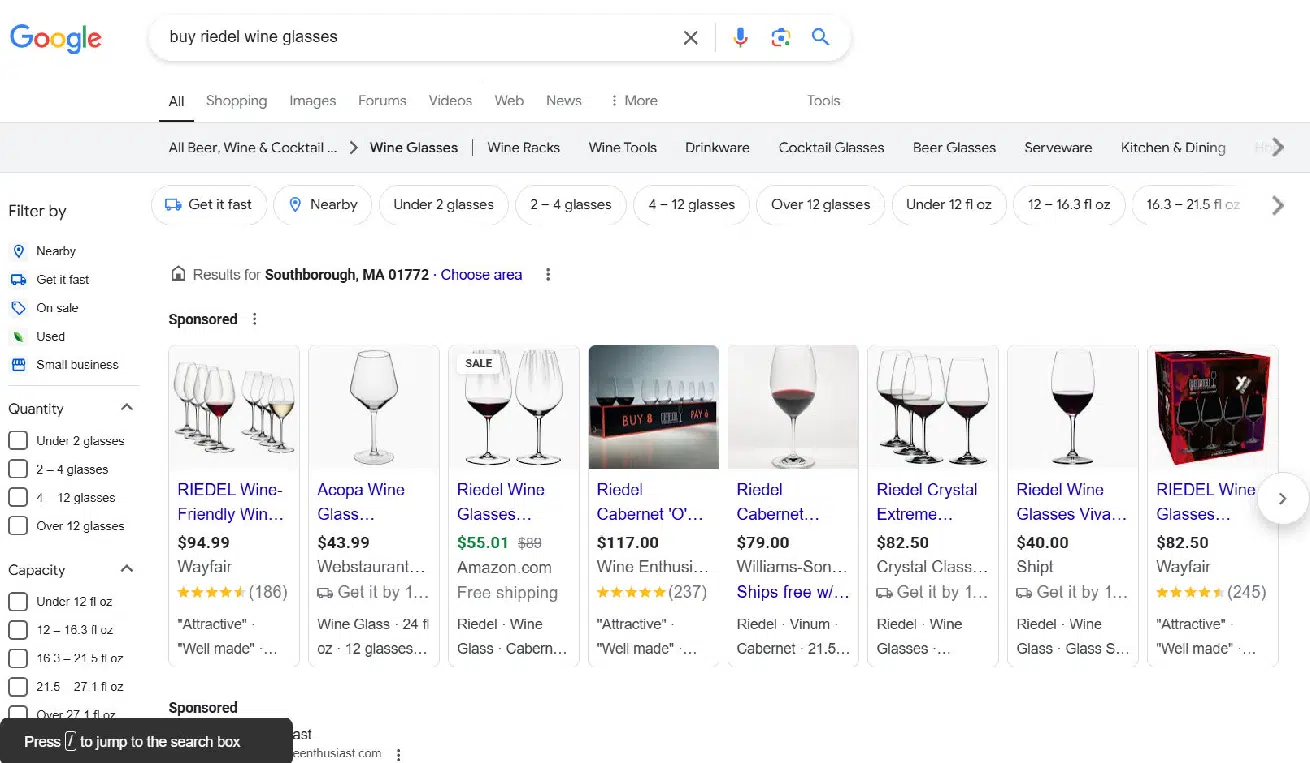Open the Tools options
Viewport: 1310px width, 763px height.
coord(823,100)
